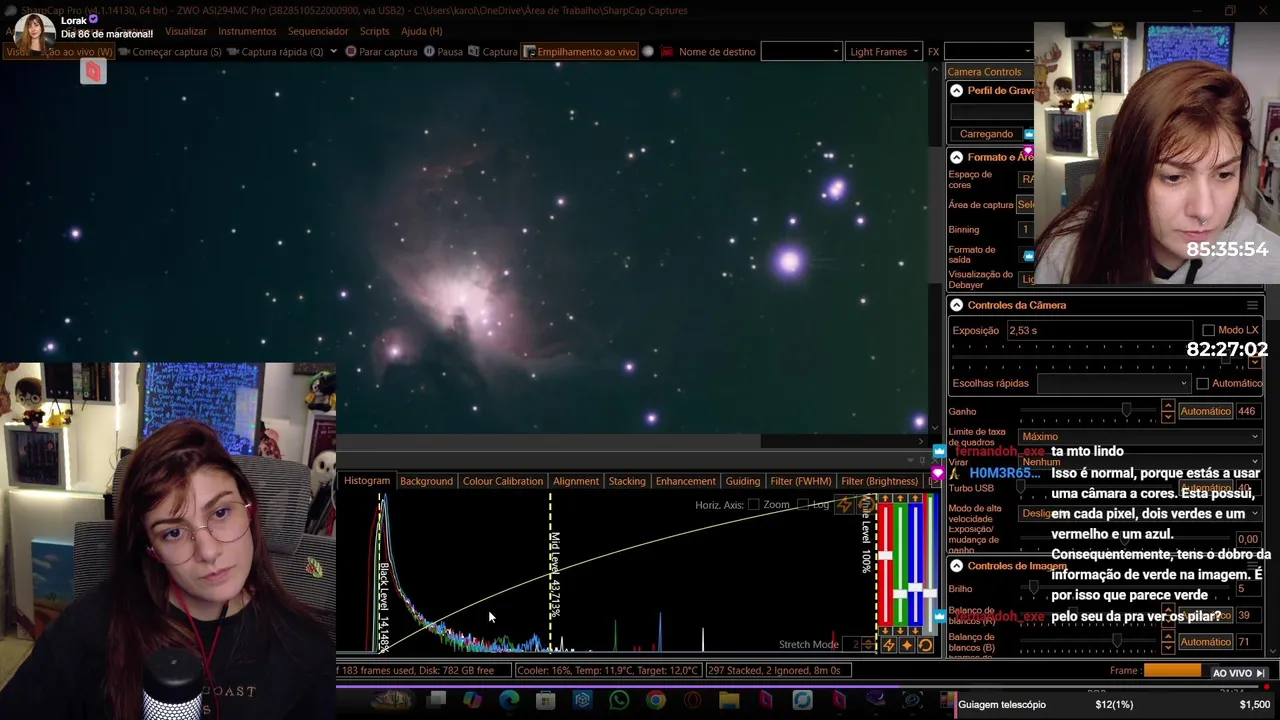Open the Visualizar menu
The height and width of the screenshot is (720, 1280).
[x=186, y=31]
